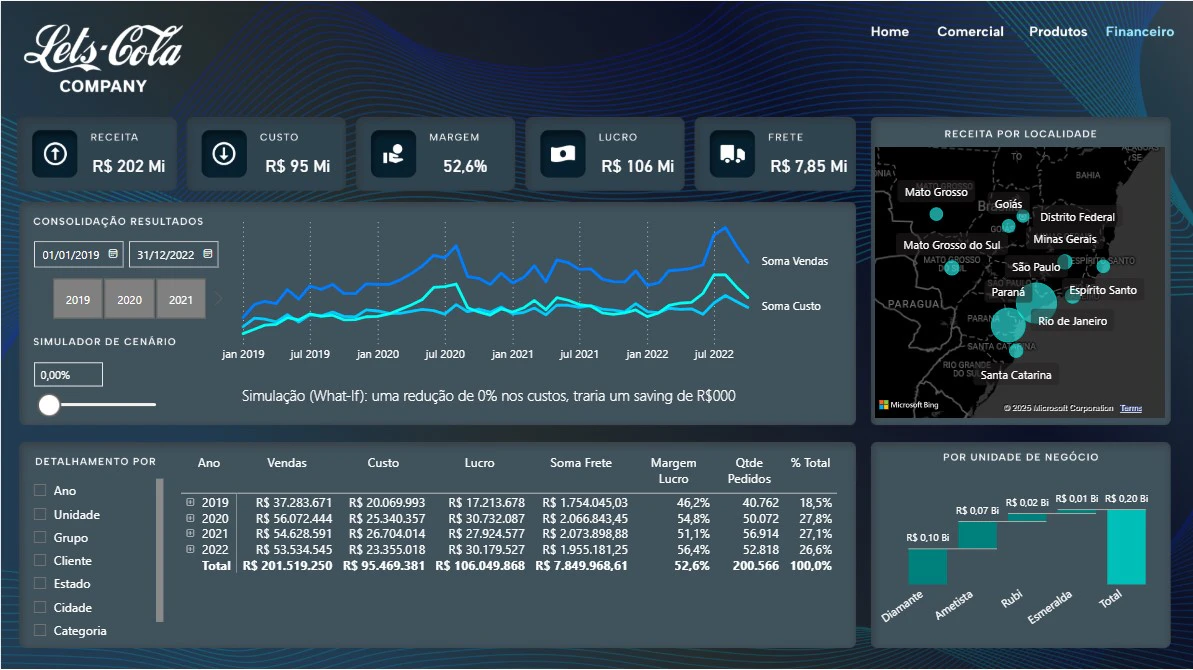Check the Estado checkbox
Image resolution: width=1193 pixels, height=670 pixels.
point(40,583)
